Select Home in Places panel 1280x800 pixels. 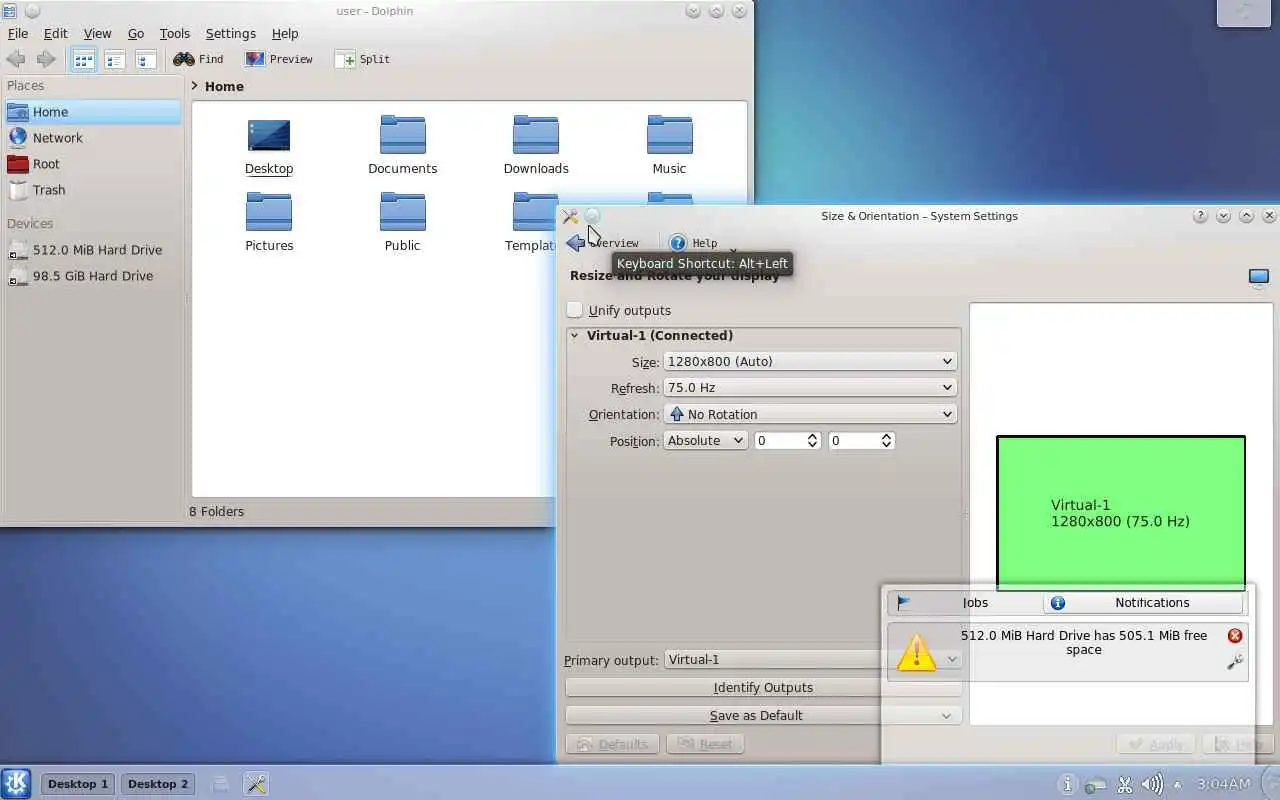(93, 112)
